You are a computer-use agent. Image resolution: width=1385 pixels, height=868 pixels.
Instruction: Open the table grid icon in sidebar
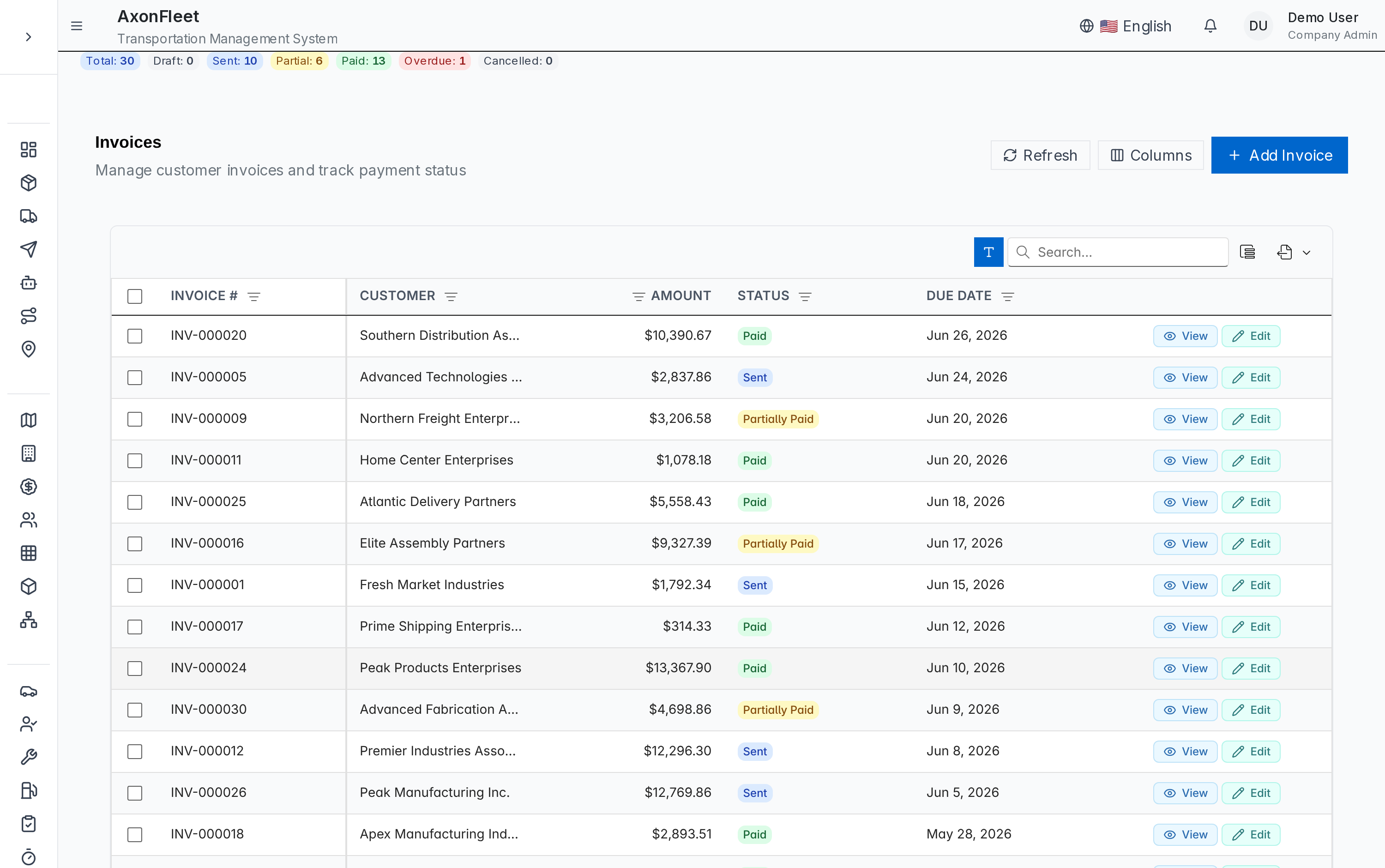click(29, 554)
